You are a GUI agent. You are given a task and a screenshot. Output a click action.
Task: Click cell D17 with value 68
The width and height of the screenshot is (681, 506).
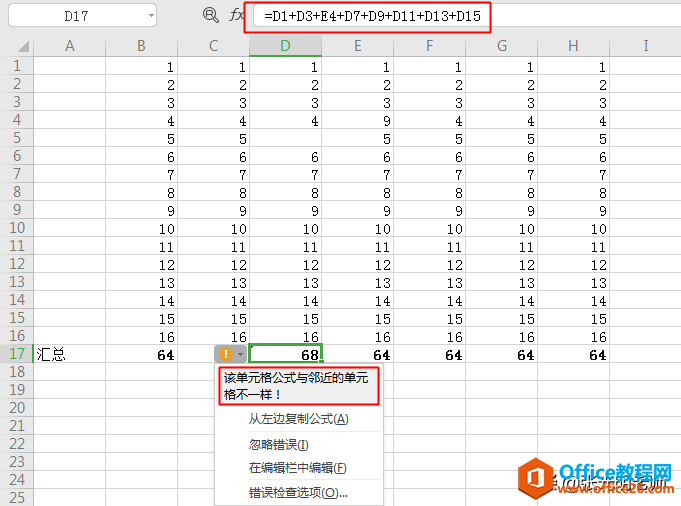pyautogui.click(x=285, y=354)
